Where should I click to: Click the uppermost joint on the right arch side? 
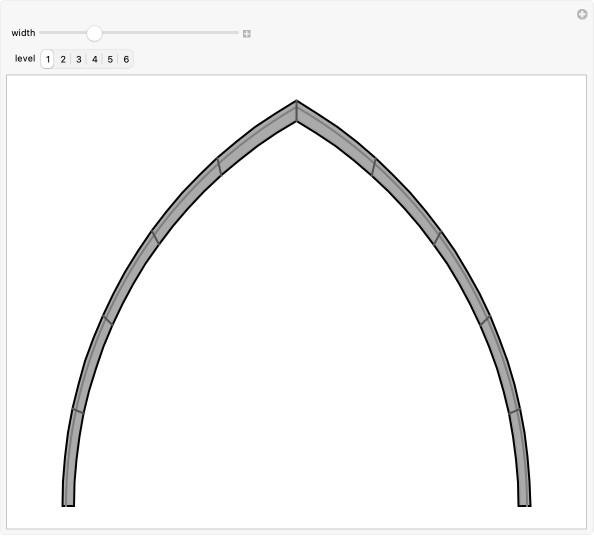point(374,167)
